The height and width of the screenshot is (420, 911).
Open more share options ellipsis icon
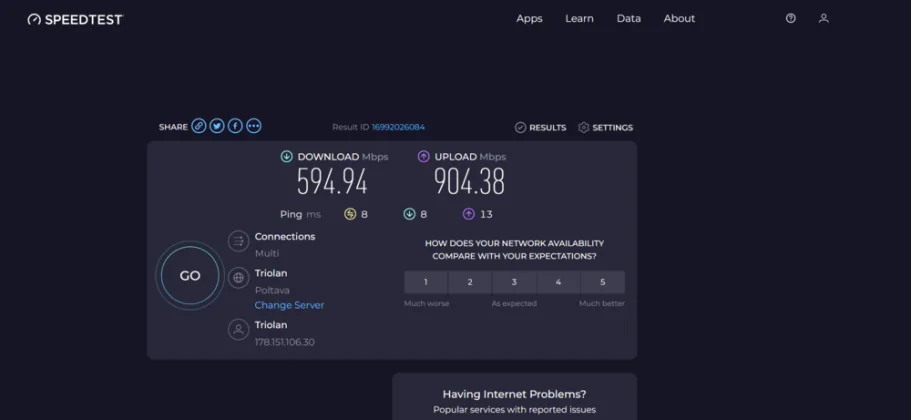(x=253, y=126)
